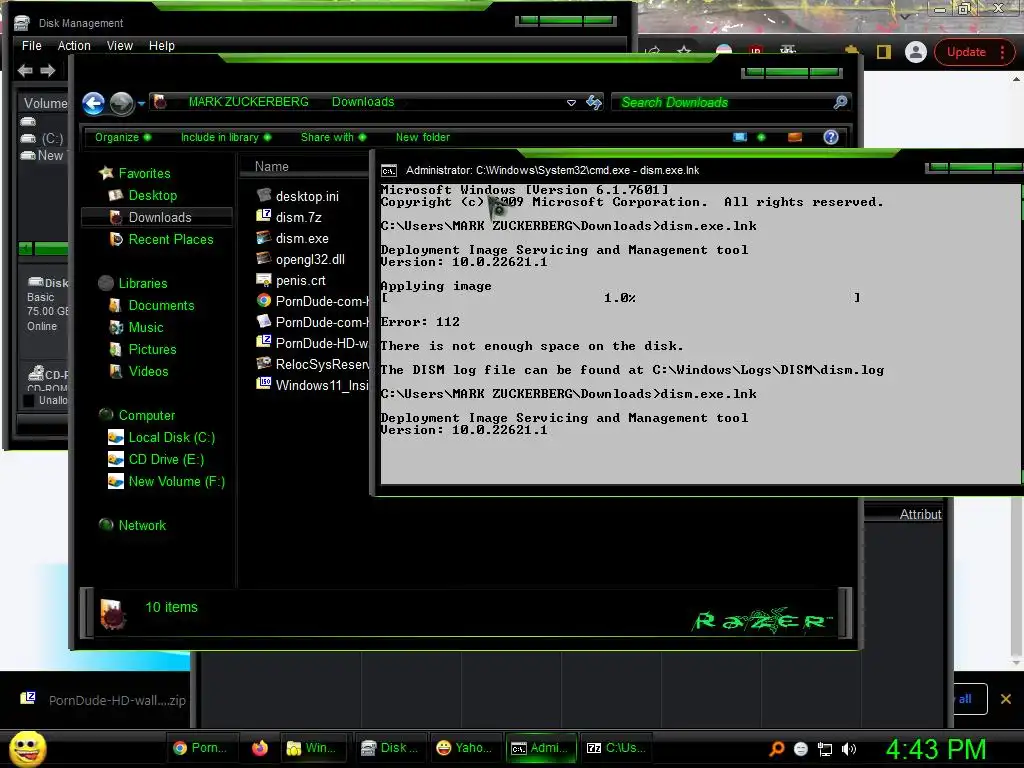Open the view options dropdown arrow
The image size is (1024, 768).
761,137
